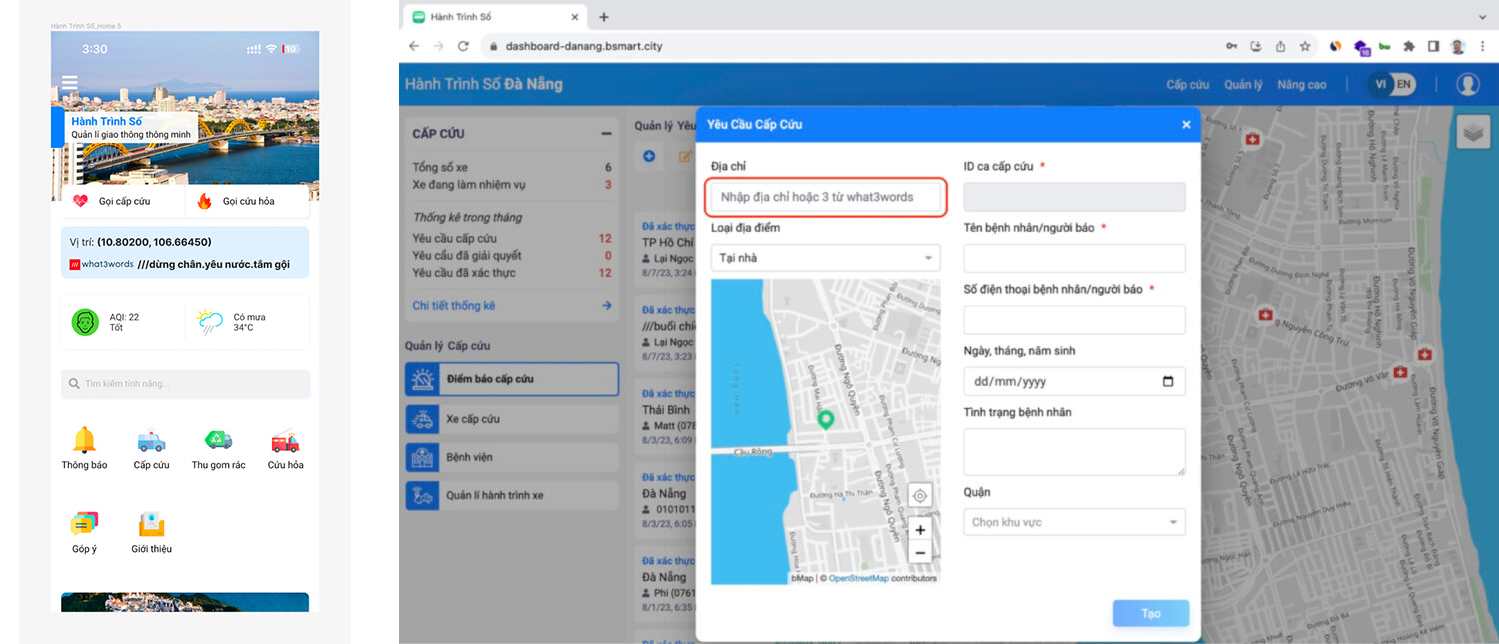Switch language to EN
Screen dimensions: 1499x644
coord(1404,84)
